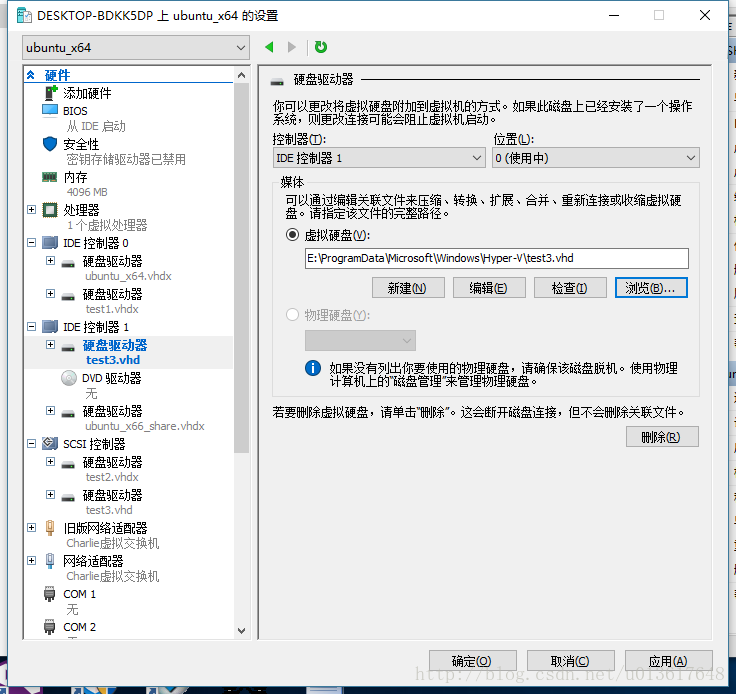The width and height of the screenshot is (736, 694).
Task: Expand the test2.vhdx drive node
Action: tap(50, 461)
